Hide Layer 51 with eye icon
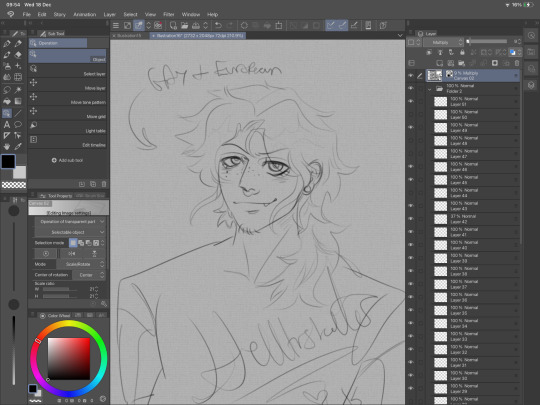The height and width of the screenshot is (405, 540). [411, 101]
